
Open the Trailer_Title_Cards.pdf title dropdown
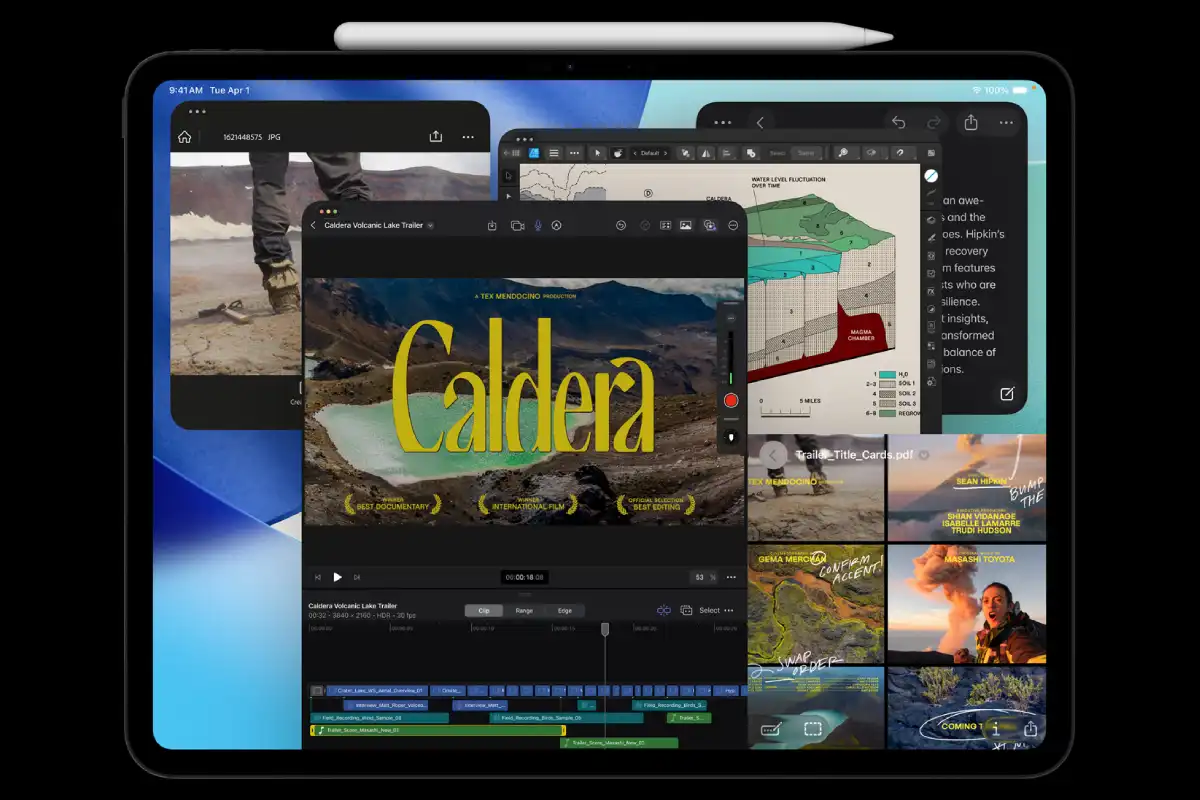point(925,455)
